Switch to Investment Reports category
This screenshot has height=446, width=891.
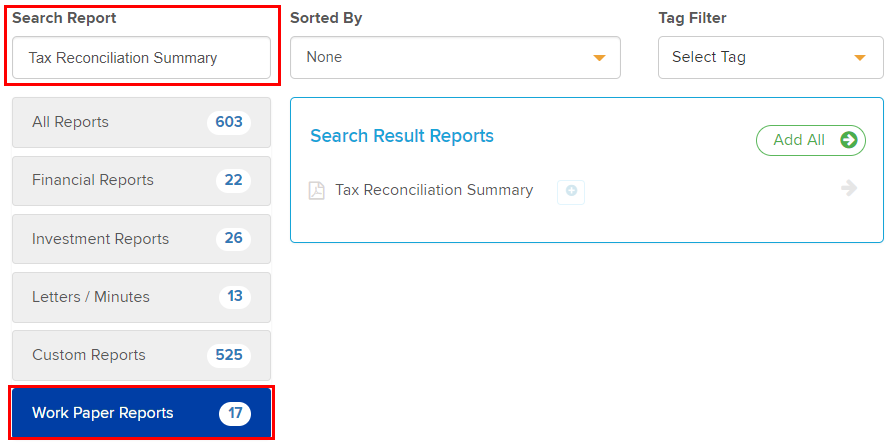point(141,239)
